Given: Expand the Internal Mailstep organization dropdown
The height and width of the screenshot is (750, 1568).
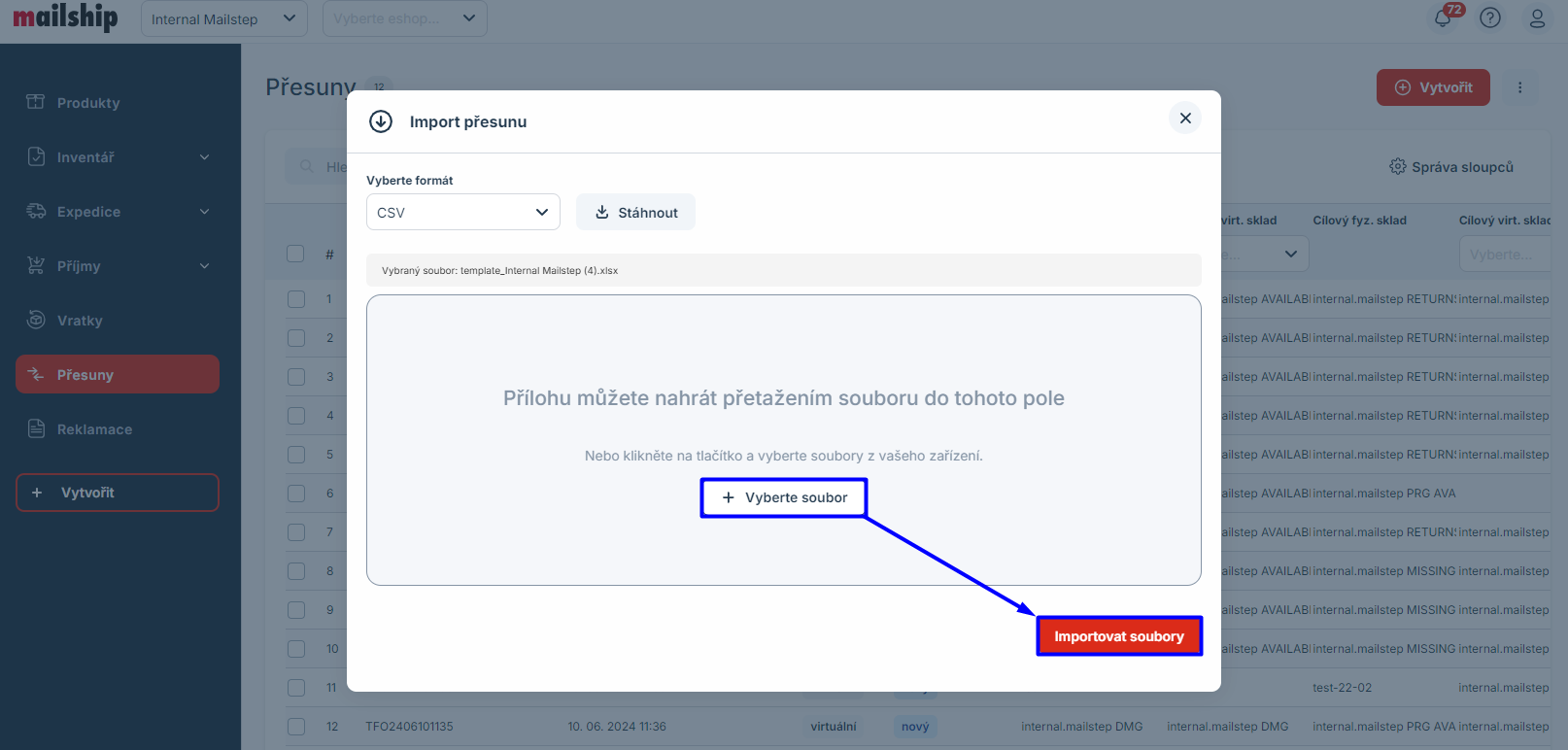Looking at the screenshot, I should coord(223,18).
